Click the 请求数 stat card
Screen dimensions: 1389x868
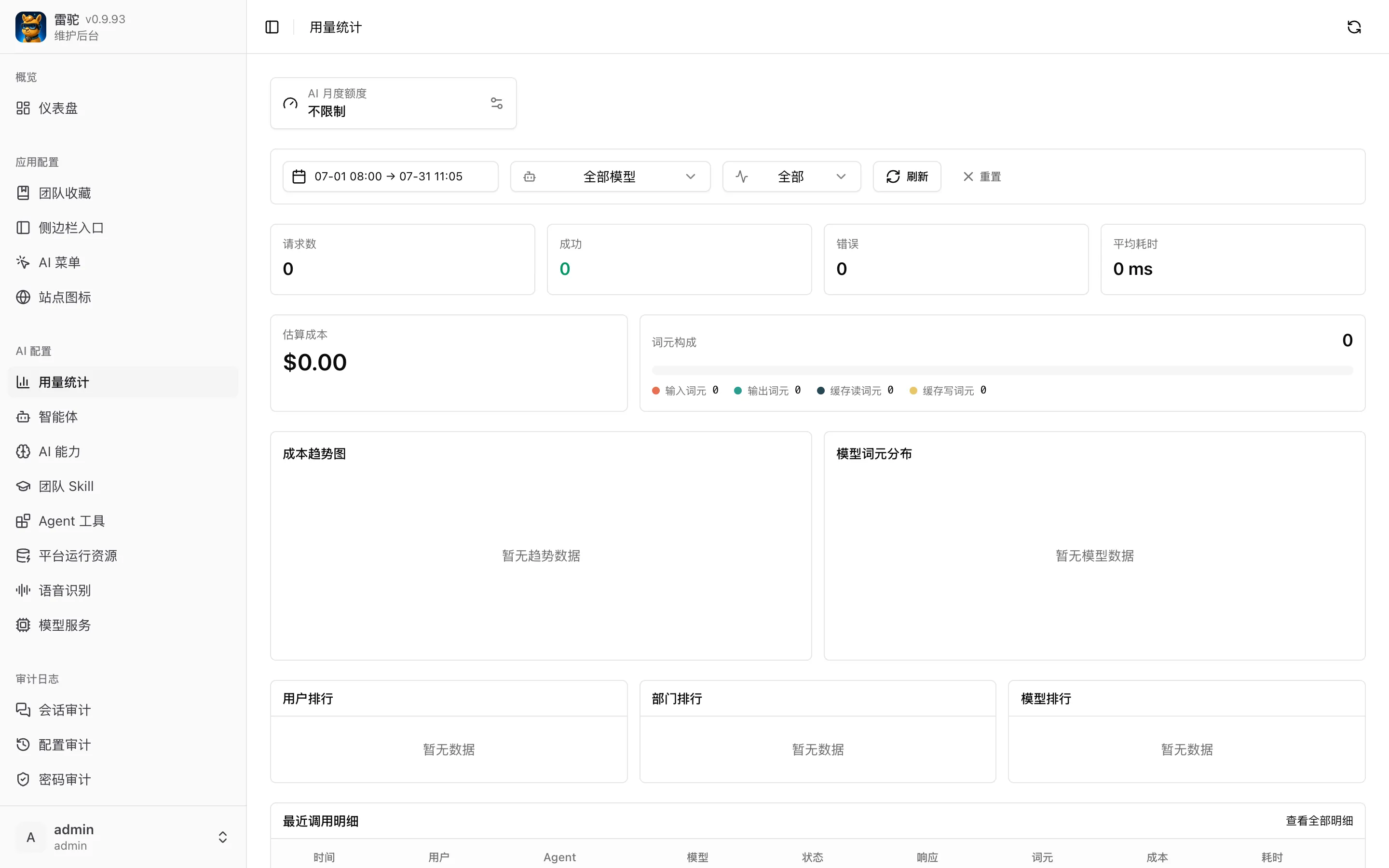coord(402,259)
